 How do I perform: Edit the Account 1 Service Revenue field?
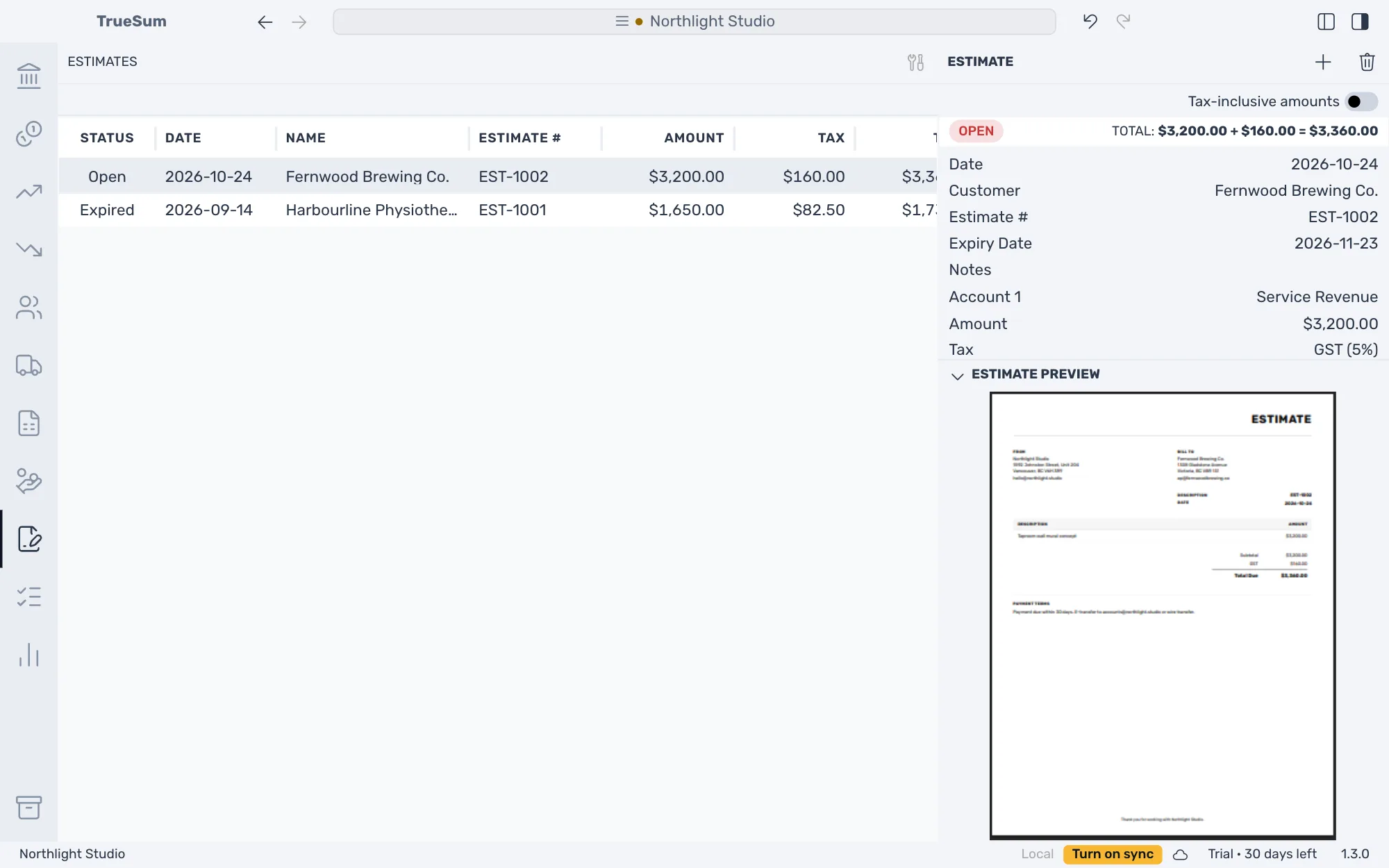pyautogui.click(x=1163, y=297)
